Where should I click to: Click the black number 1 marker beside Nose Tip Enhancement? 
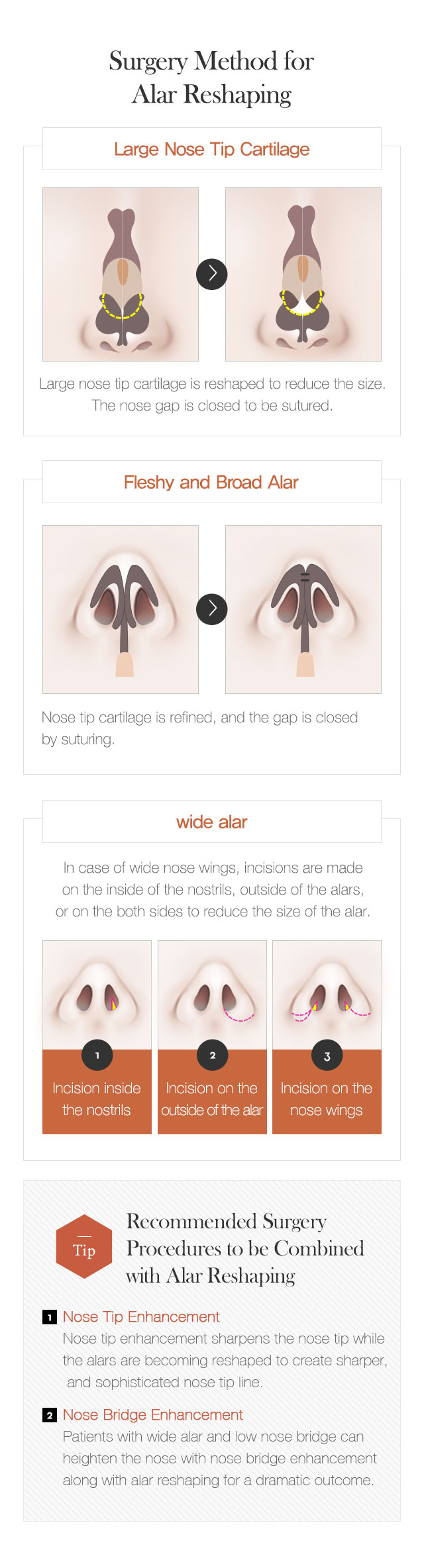(50, 1317)
